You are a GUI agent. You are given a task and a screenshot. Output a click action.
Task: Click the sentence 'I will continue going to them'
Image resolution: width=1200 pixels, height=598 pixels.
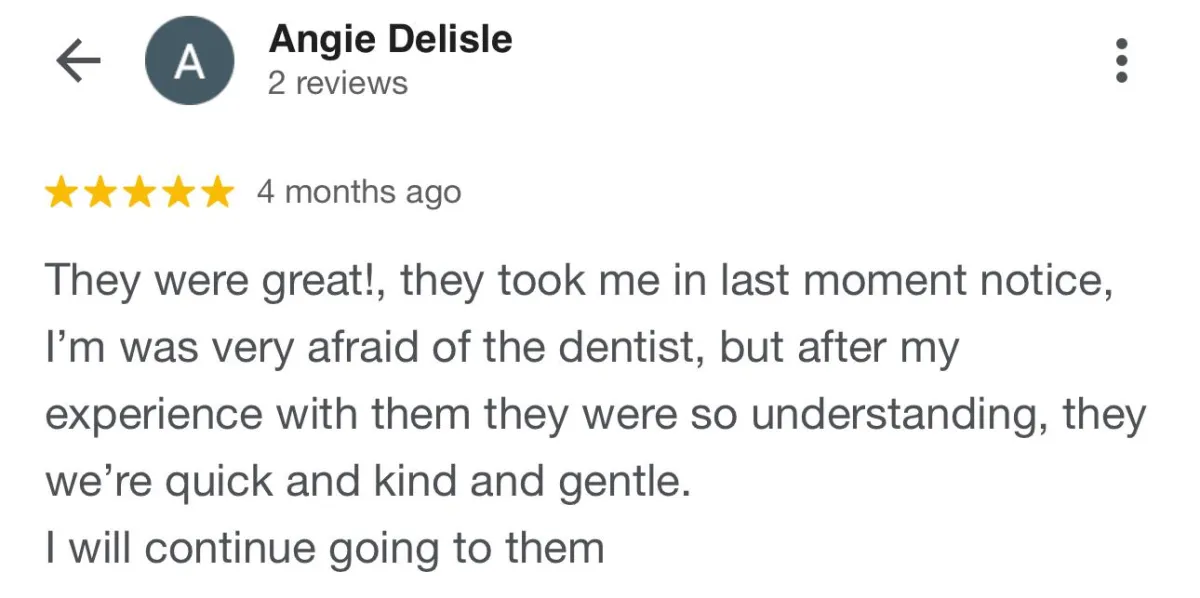(325, 548)
